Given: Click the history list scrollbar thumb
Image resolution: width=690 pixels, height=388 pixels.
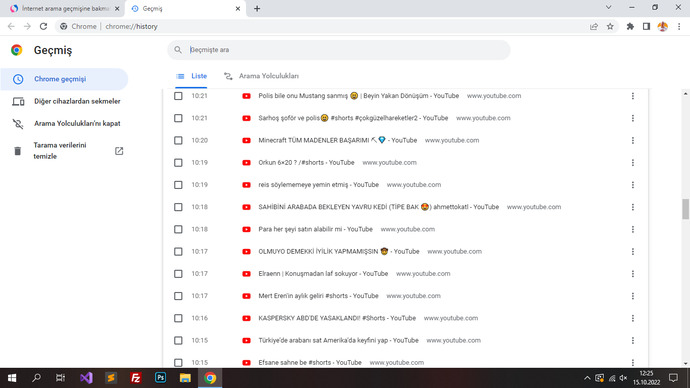Looking at the screenshot, I should [685, 209].
